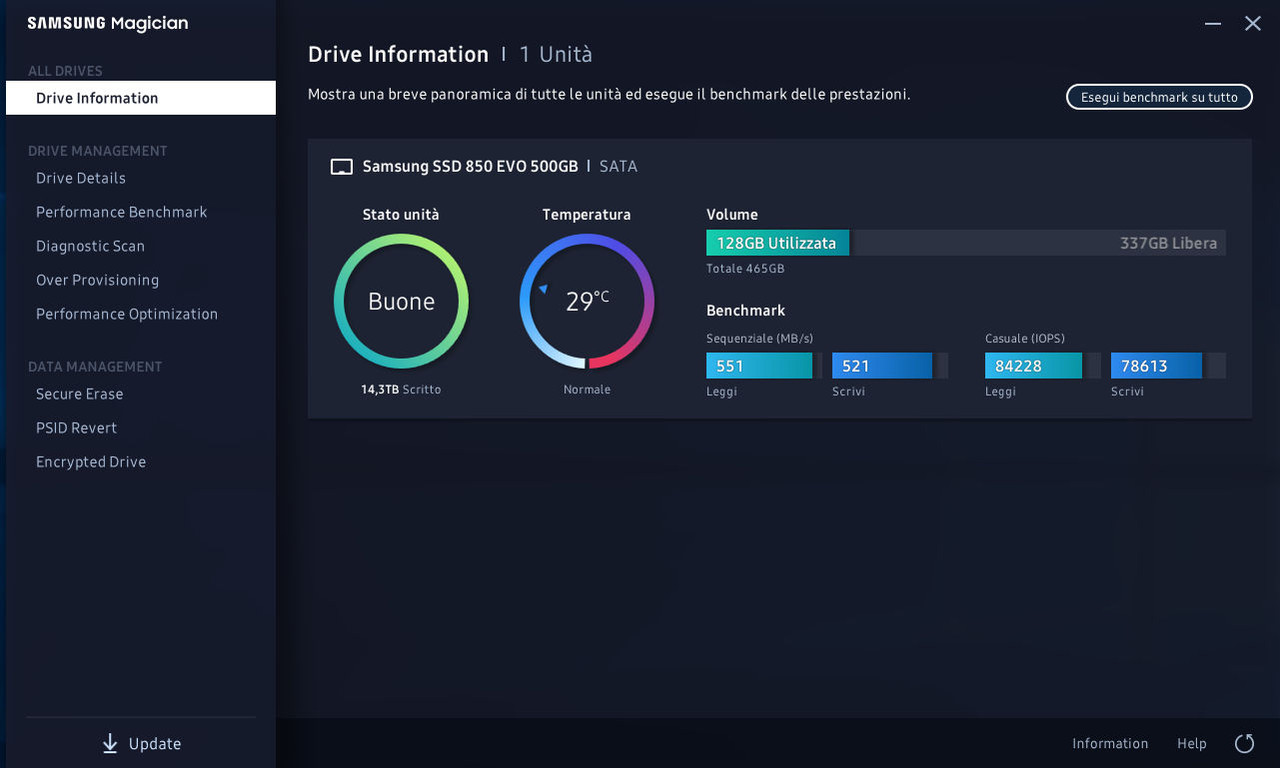Click the Stato unità heading

point(401,214)
